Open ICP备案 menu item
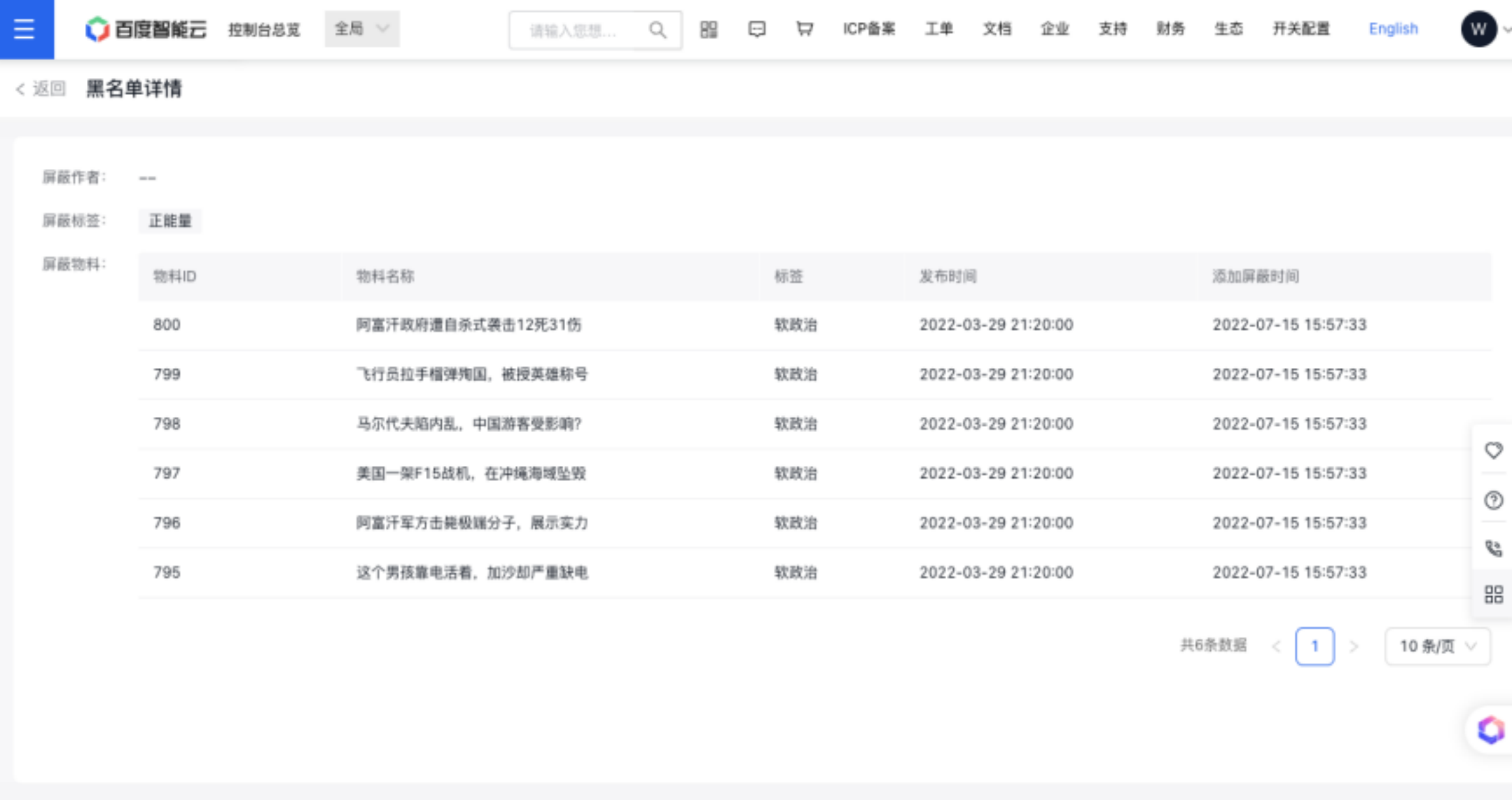Viewport: 1512px width, 800px height. 869,28
